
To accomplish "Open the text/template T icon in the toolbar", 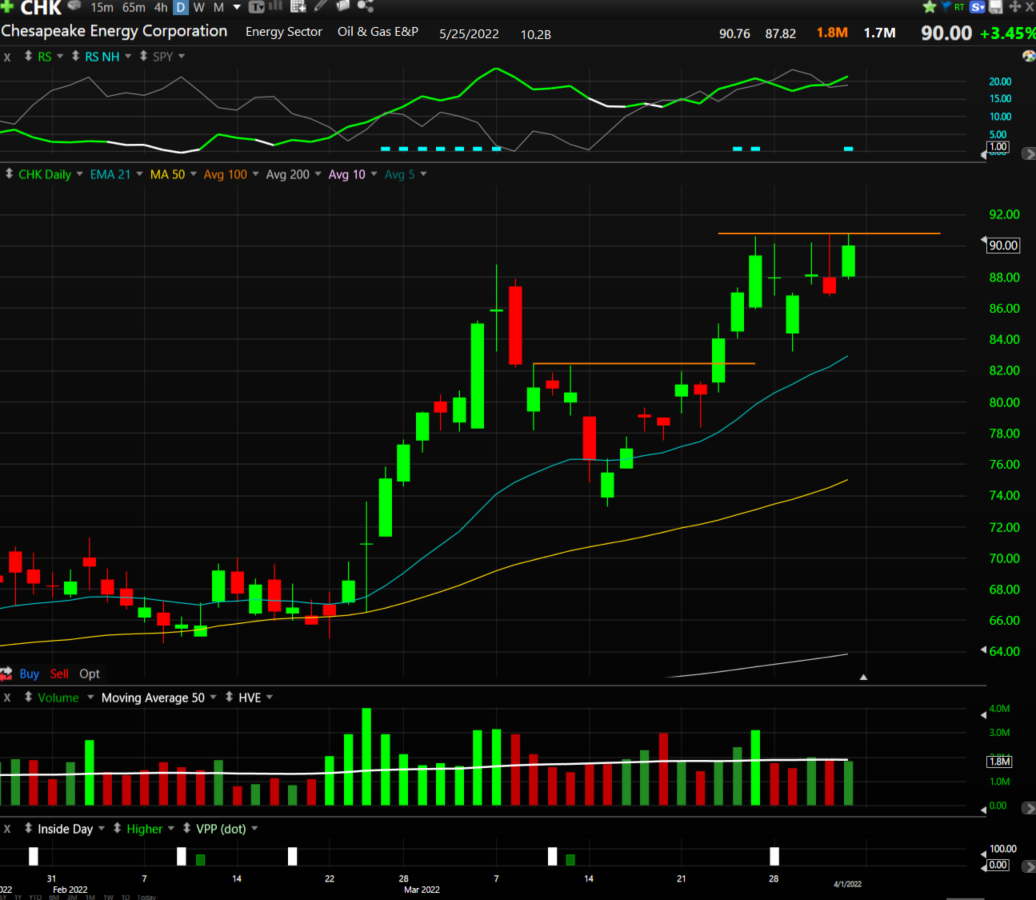I will coord(256,7).
